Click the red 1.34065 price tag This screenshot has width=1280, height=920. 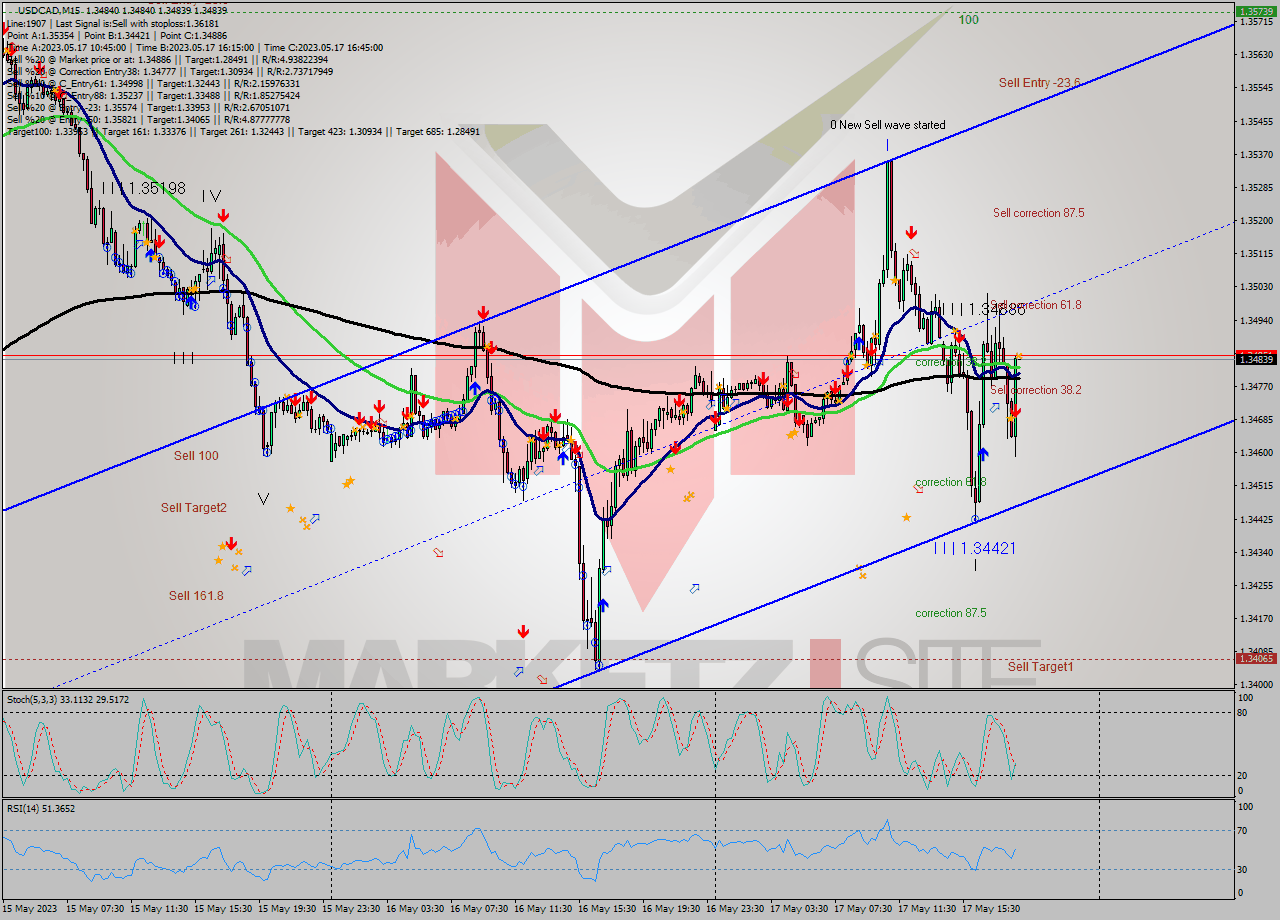point(1255,657)
